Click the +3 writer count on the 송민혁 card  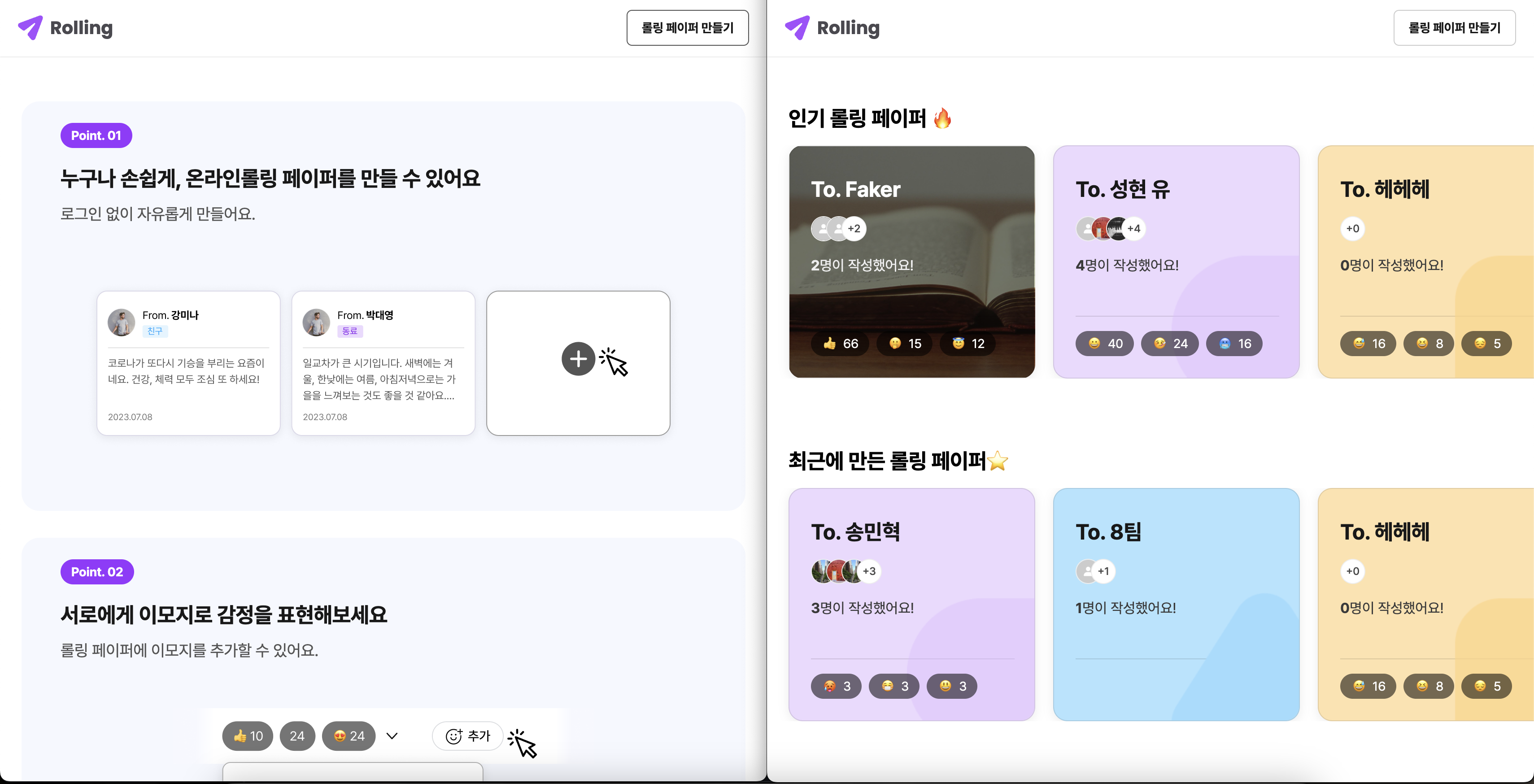(x=869, y=571)
